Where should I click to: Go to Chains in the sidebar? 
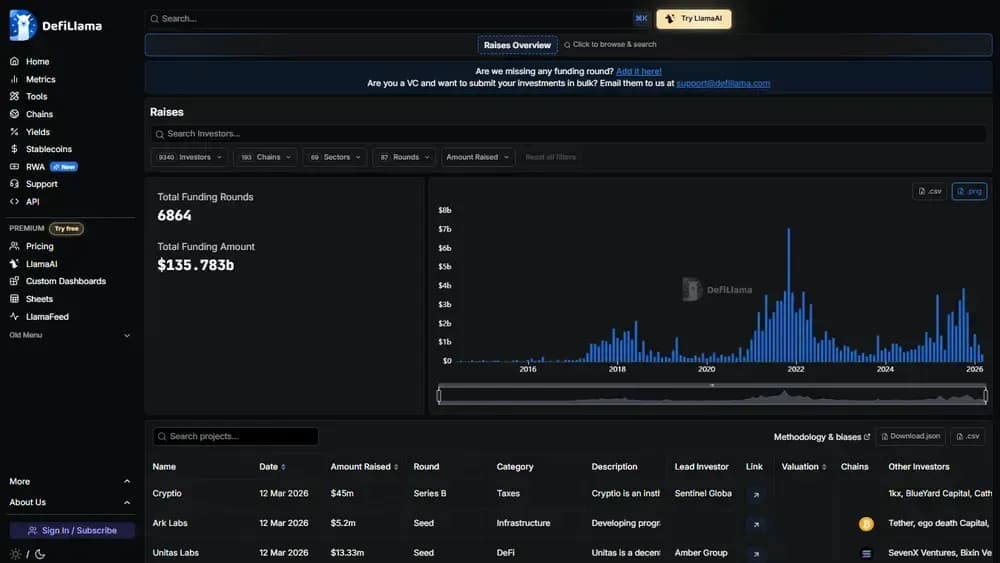pyautogui.click(x=39, y=114)
